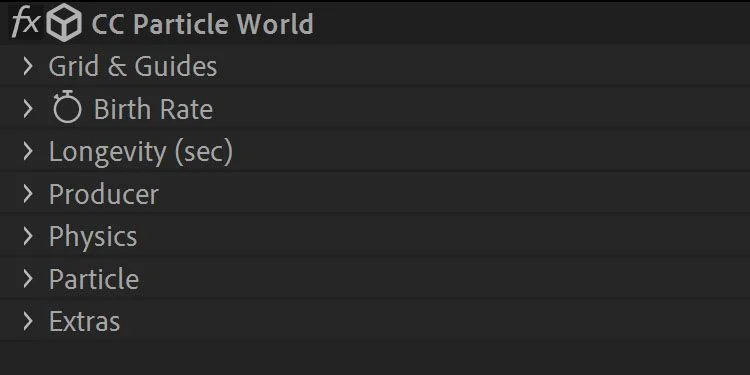
Task: Expand the Physics settings chevron
Action: pyautogui.click(x=28, y=236)
